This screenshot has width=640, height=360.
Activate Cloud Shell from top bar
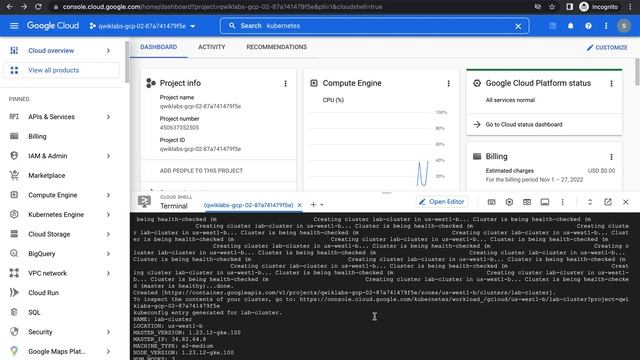(553, 26)
